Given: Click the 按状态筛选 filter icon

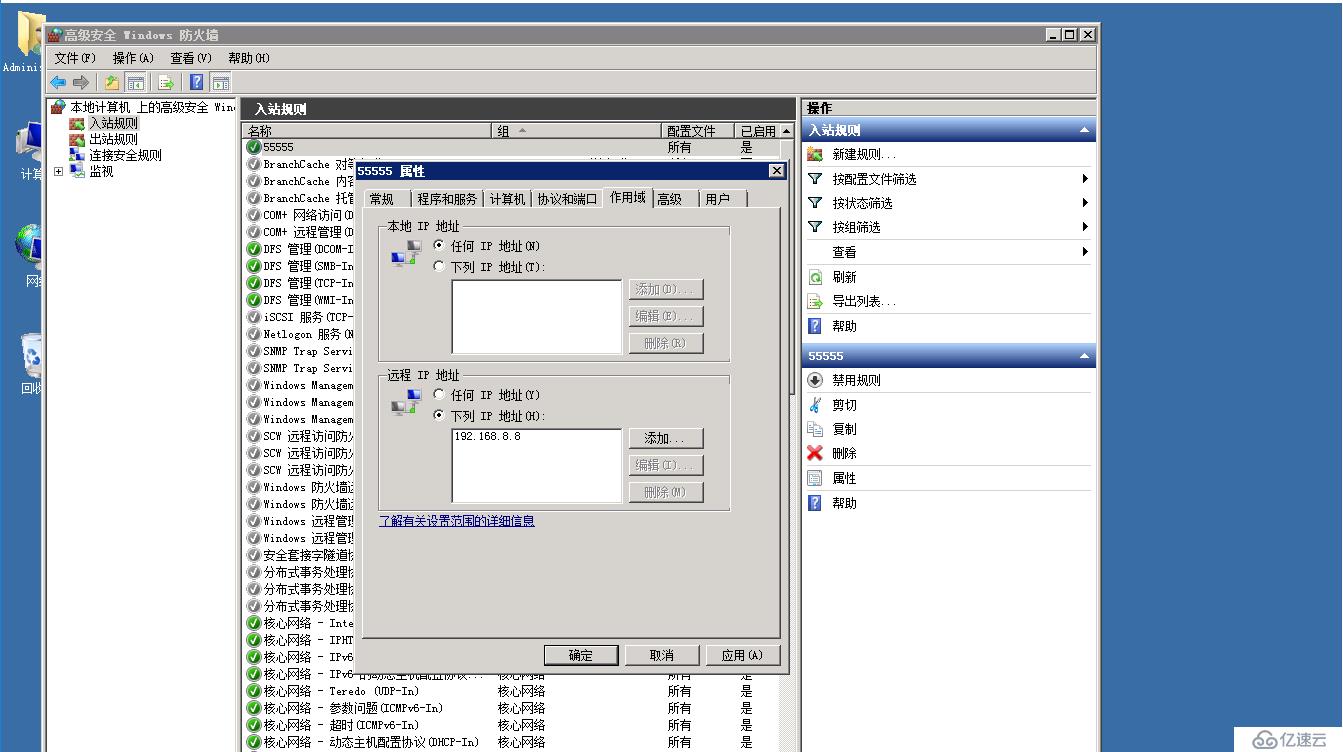Looking at the screenshot, I should pyautogui.click(x=815, y=203).
